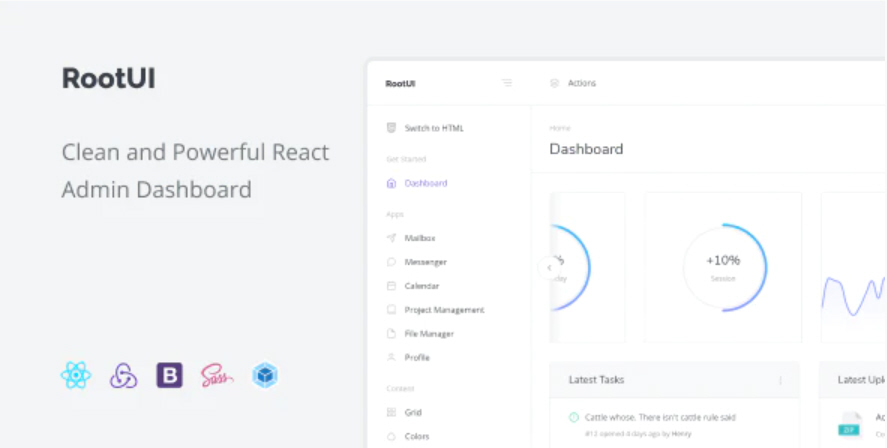Click the HTML5 shield icon
The width and height of the screenshot is (887, 448).
coord(391,128)
